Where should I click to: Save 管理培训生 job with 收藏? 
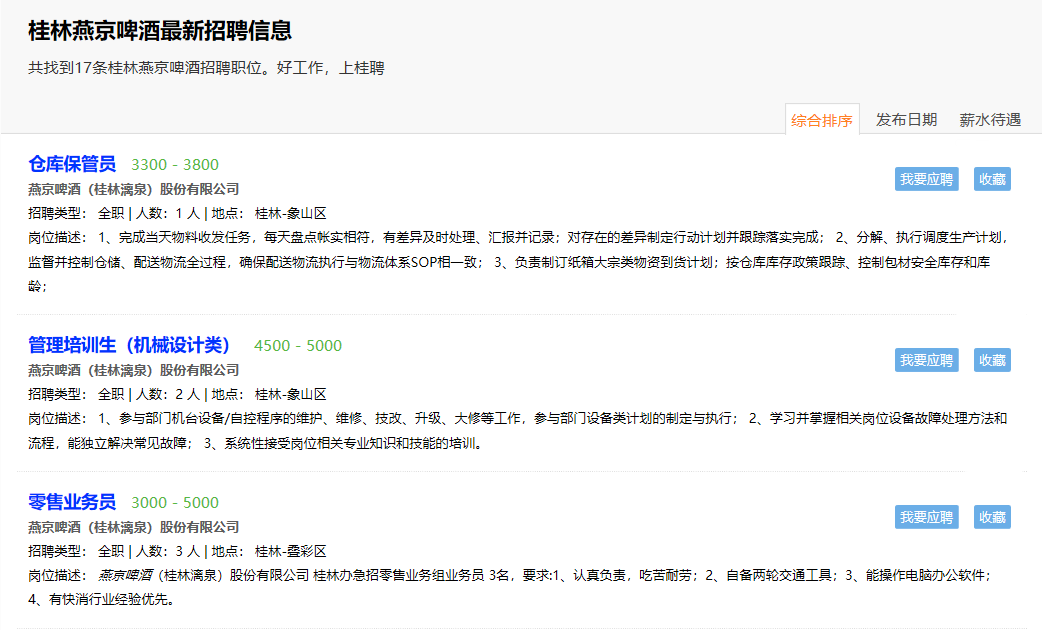[992, 360]
